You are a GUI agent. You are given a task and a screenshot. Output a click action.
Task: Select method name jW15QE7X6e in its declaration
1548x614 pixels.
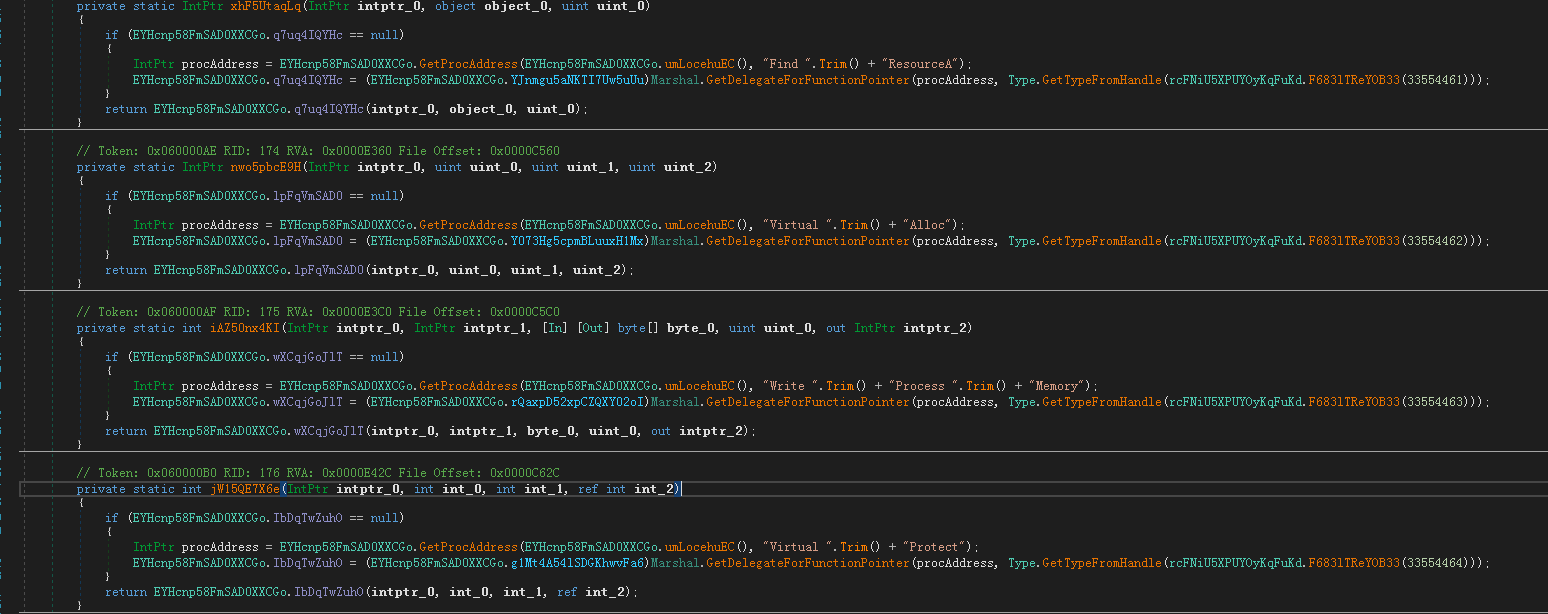coord(245,489)
